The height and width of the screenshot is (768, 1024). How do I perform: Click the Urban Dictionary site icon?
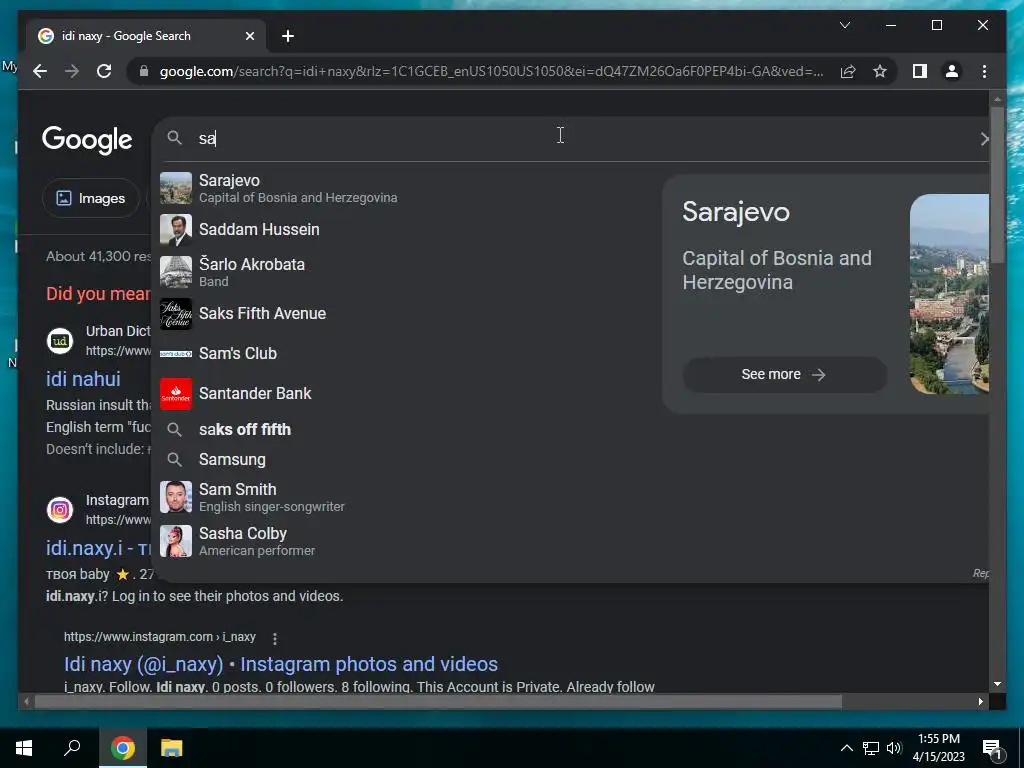pyautogui.click(x=59, y=341)
